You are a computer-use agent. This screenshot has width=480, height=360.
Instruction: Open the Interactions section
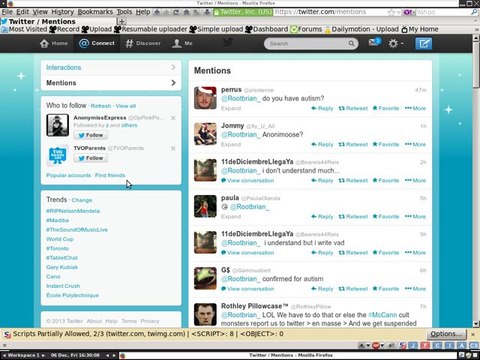[111, 67]
